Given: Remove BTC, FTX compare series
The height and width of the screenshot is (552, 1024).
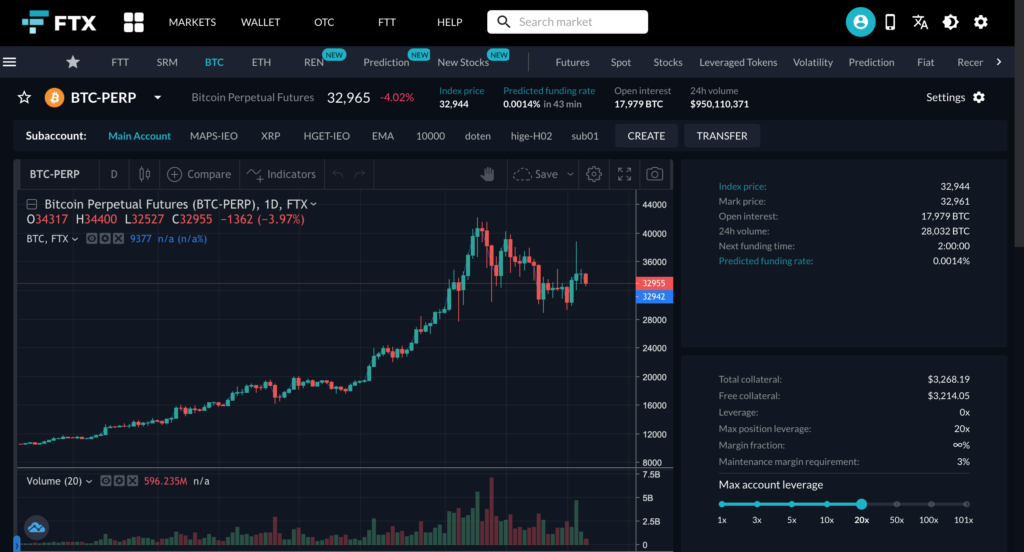Looking at the screenshot, I should pos(118,238).
